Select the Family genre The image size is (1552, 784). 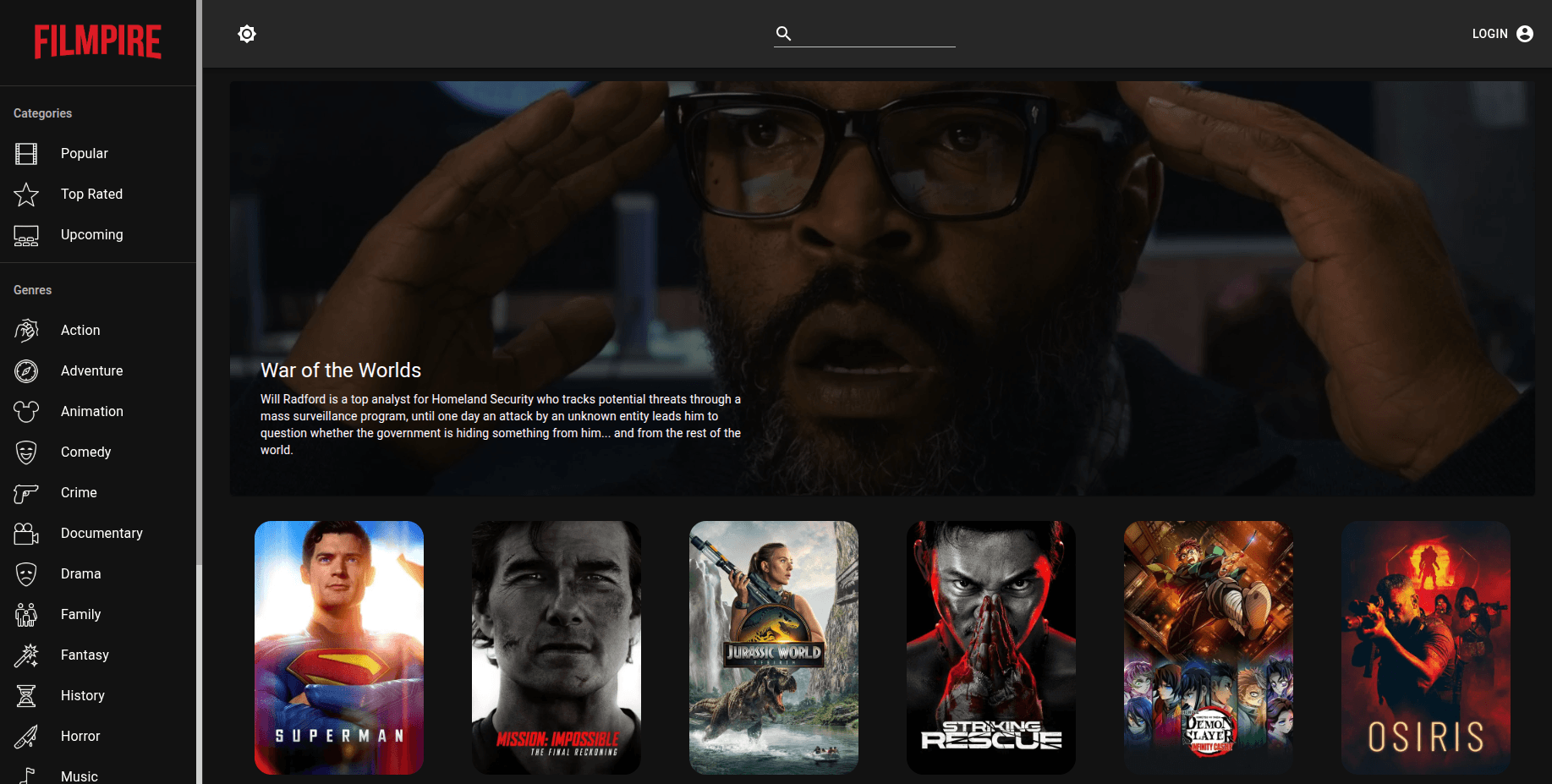click(98, 615)
